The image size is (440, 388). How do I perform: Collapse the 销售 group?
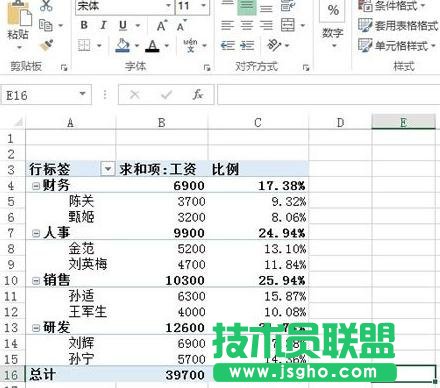36,280
